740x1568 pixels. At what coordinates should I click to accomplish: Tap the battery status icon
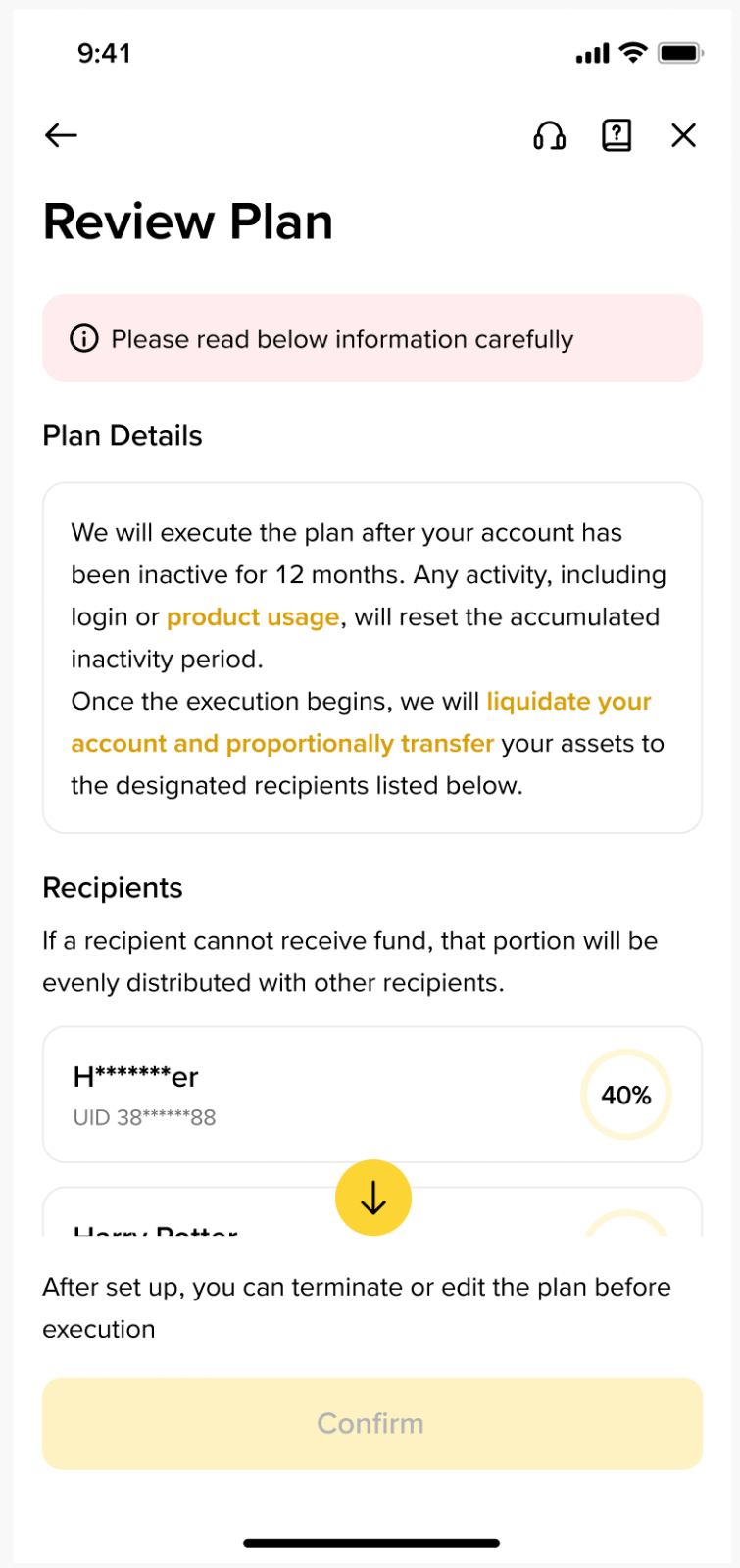[x=680, y=53]
